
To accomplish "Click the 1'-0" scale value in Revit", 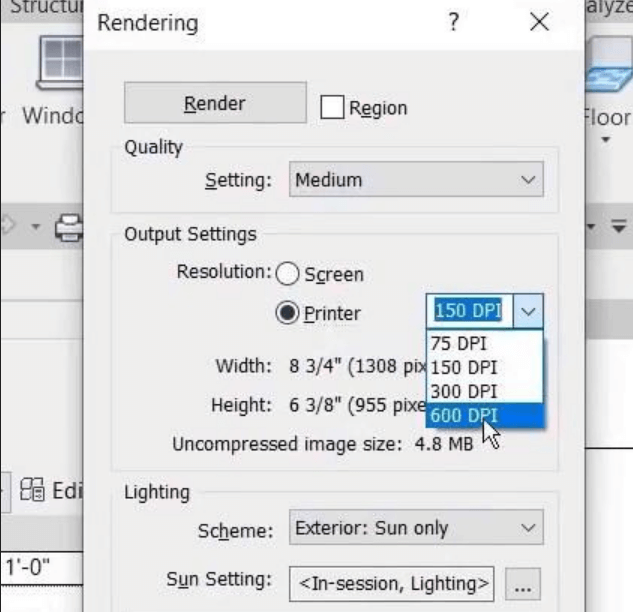I will [x=27, y=567].
